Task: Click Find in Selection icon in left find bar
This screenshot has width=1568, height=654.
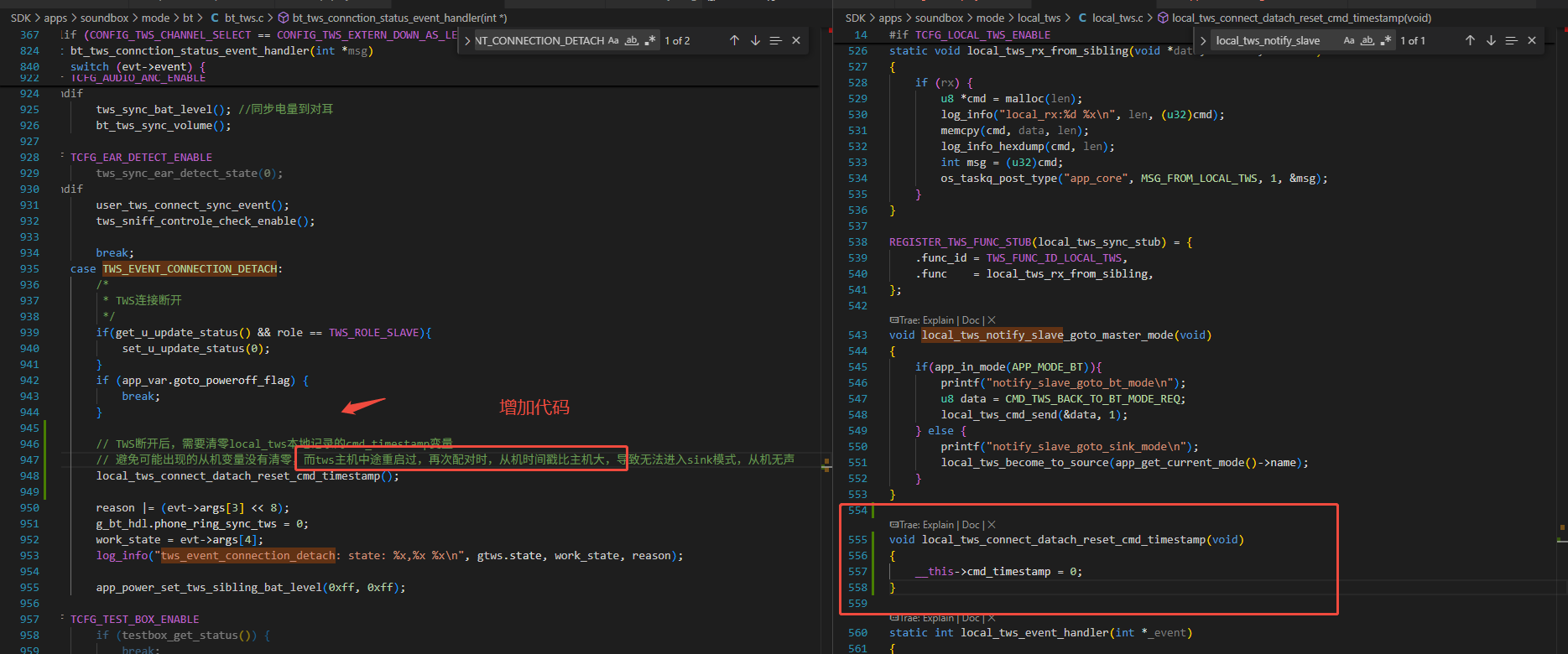Action: [775, 40]
